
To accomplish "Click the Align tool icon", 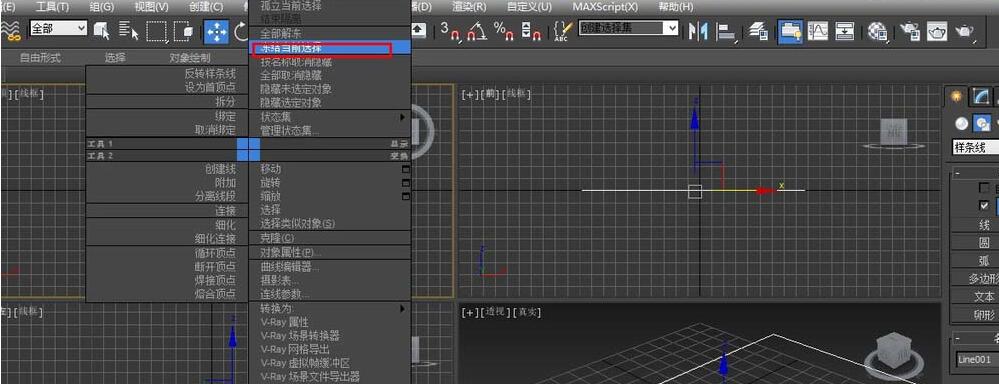I will (x=727, y=31).
